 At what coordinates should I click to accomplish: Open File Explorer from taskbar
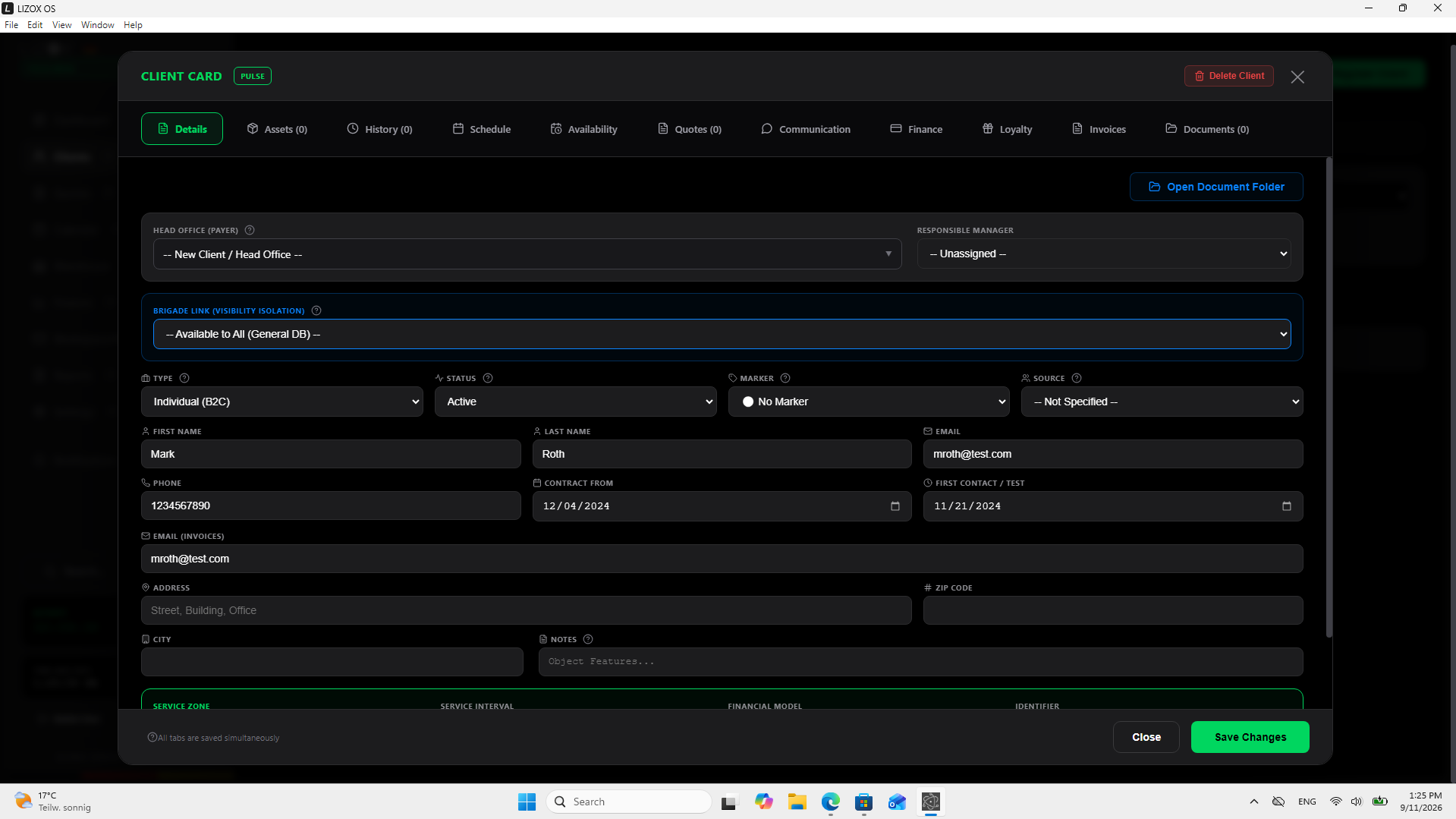tap(797, 802)
